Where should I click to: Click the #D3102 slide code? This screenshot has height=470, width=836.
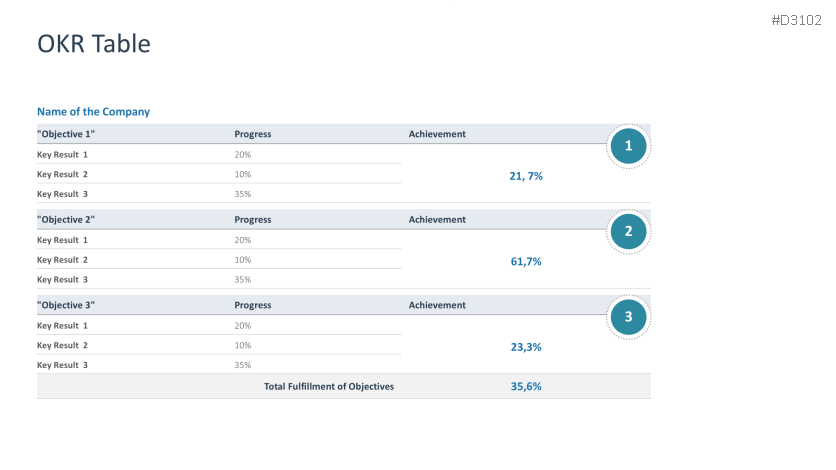tap(798, 20)
